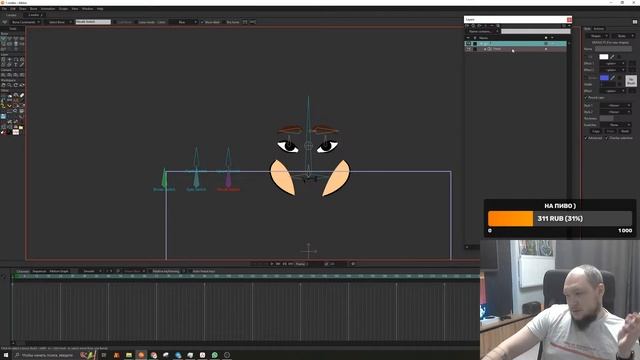Select the Zoom Camera tool
Screen dimensions: 640x360
coord(9,75)
